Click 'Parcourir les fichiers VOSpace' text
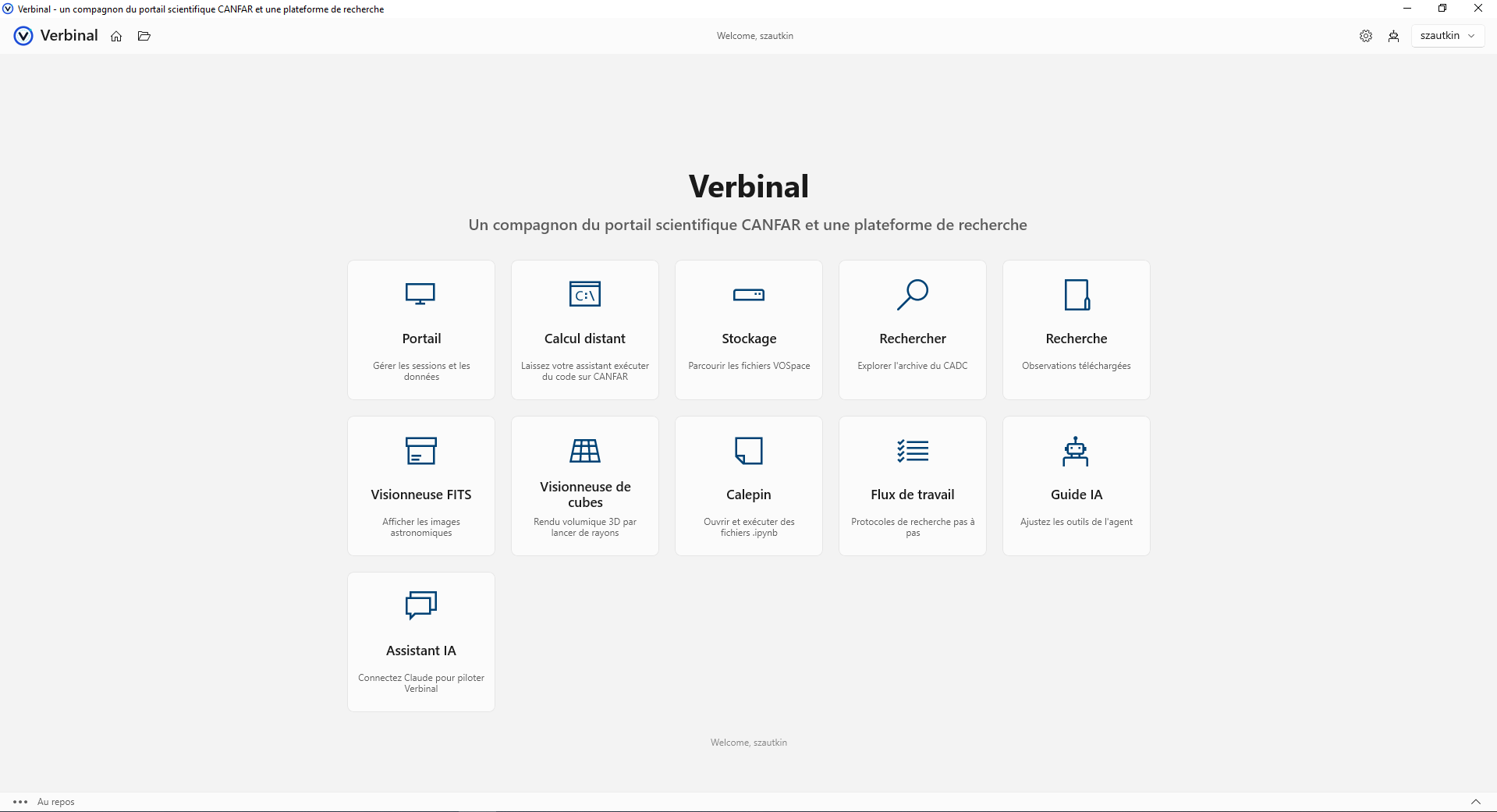Screen dimensions: 1497x812 749,366
